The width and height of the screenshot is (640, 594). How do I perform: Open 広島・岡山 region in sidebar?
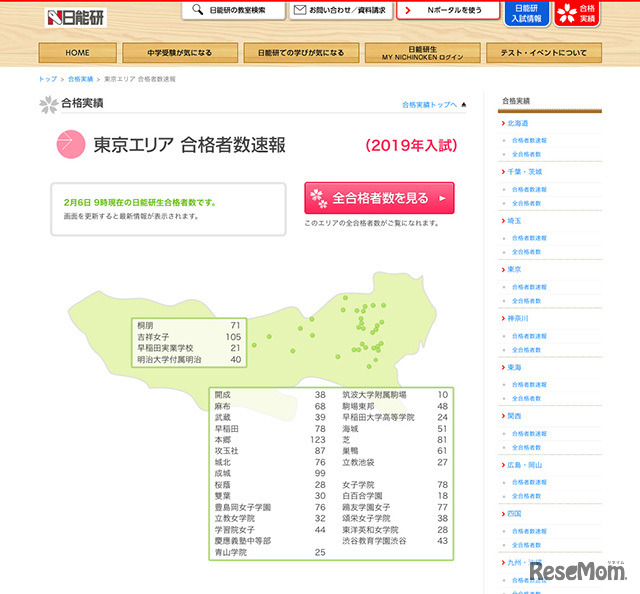524,465
